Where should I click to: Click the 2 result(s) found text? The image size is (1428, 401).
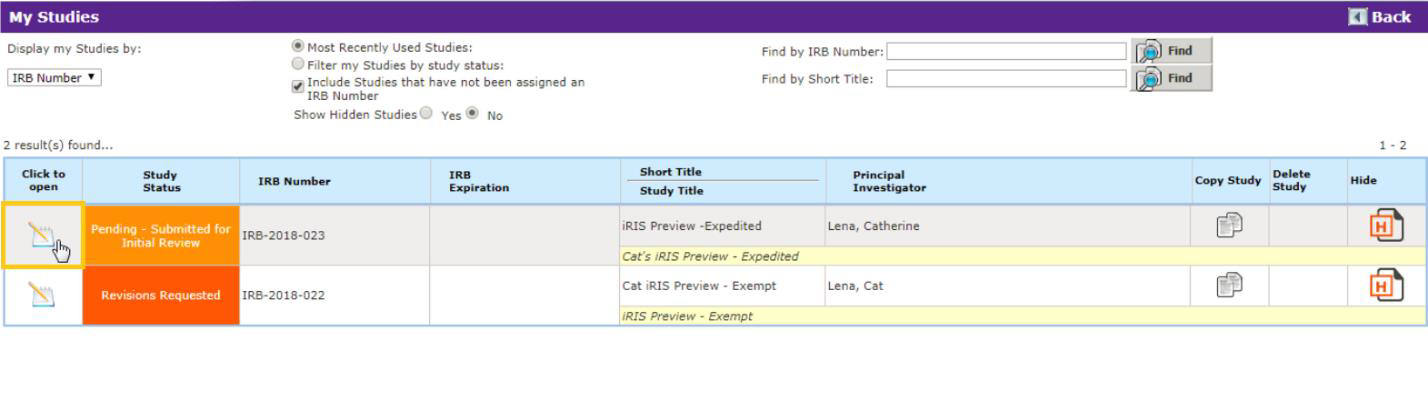58,146
